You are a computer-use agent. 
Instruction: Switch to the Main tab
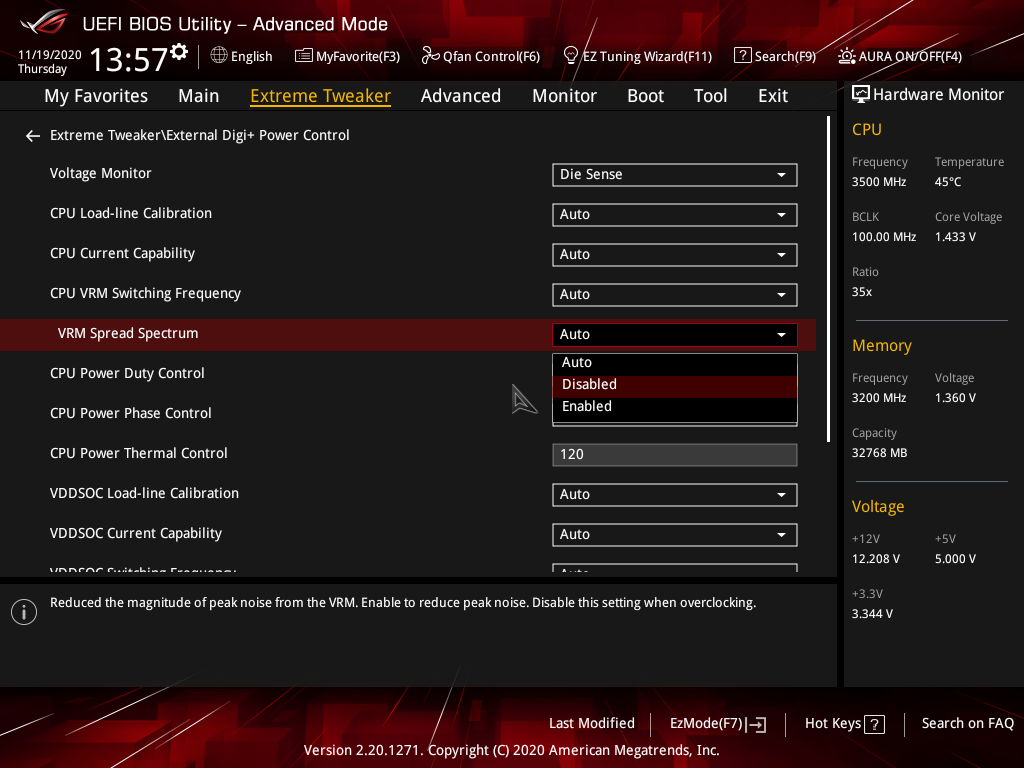[x=199, y=96]
